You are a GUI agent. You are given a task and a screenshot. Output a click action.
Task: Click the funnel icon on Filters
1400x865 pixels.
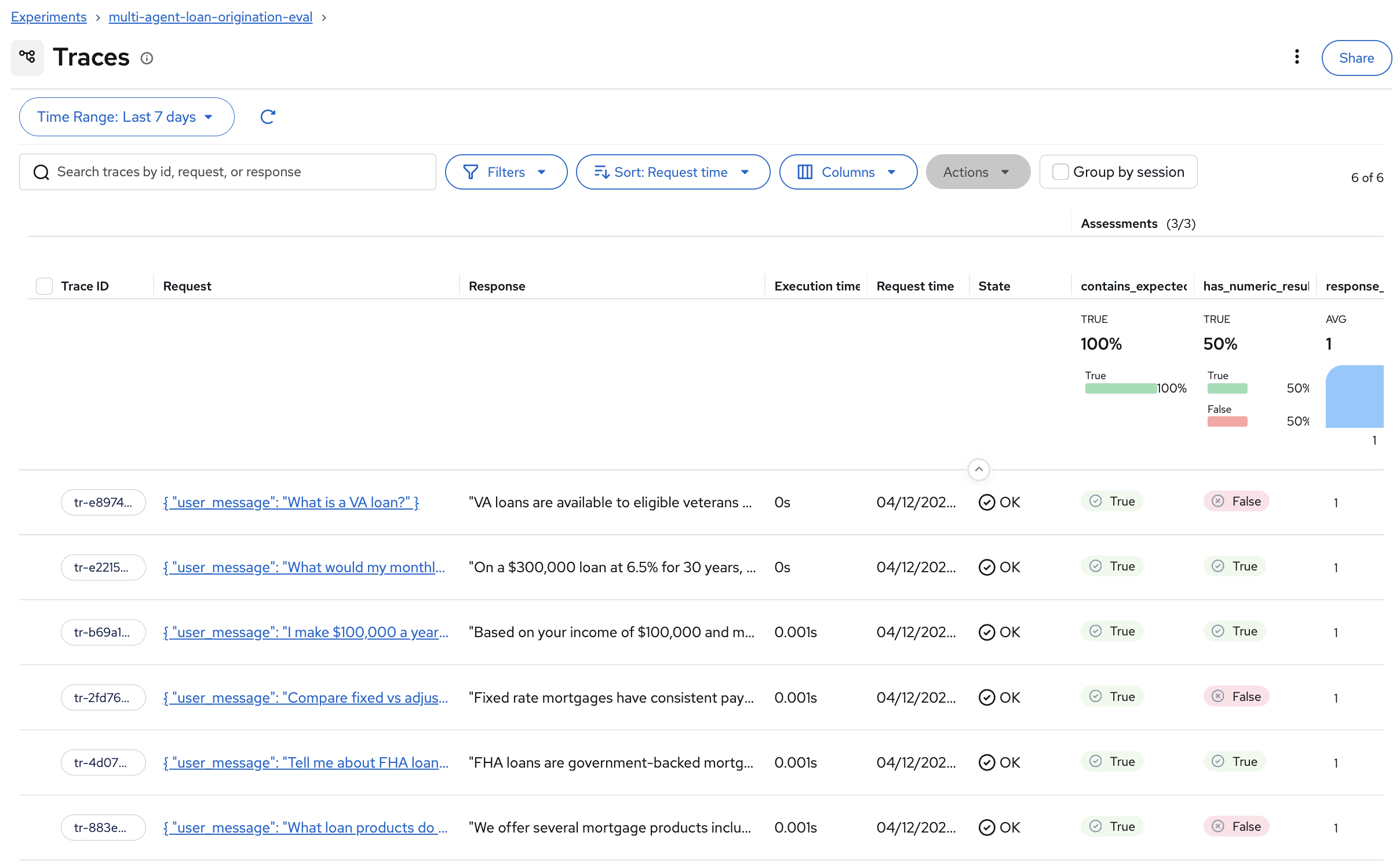tap(470, 172)
